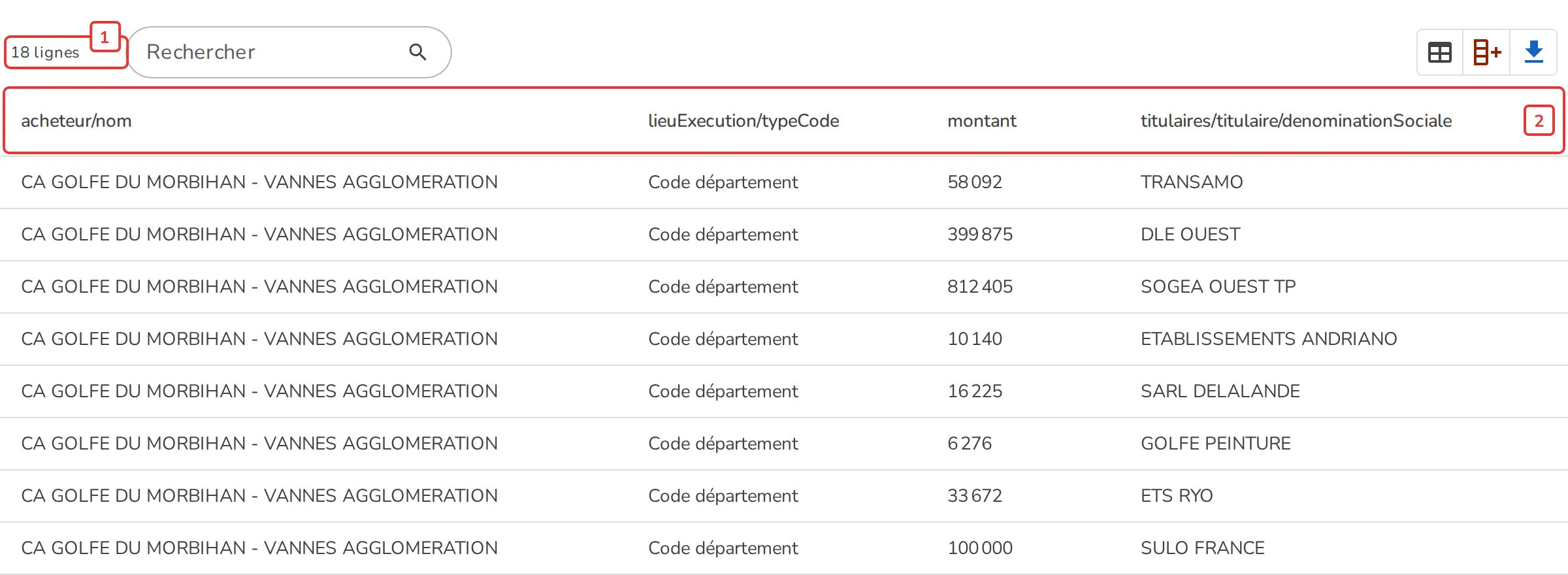Image resolution: width=1568 pixels, height=575 pixels.
Task: Click the montant value 58 092
Action: click(x=975, y=182)
